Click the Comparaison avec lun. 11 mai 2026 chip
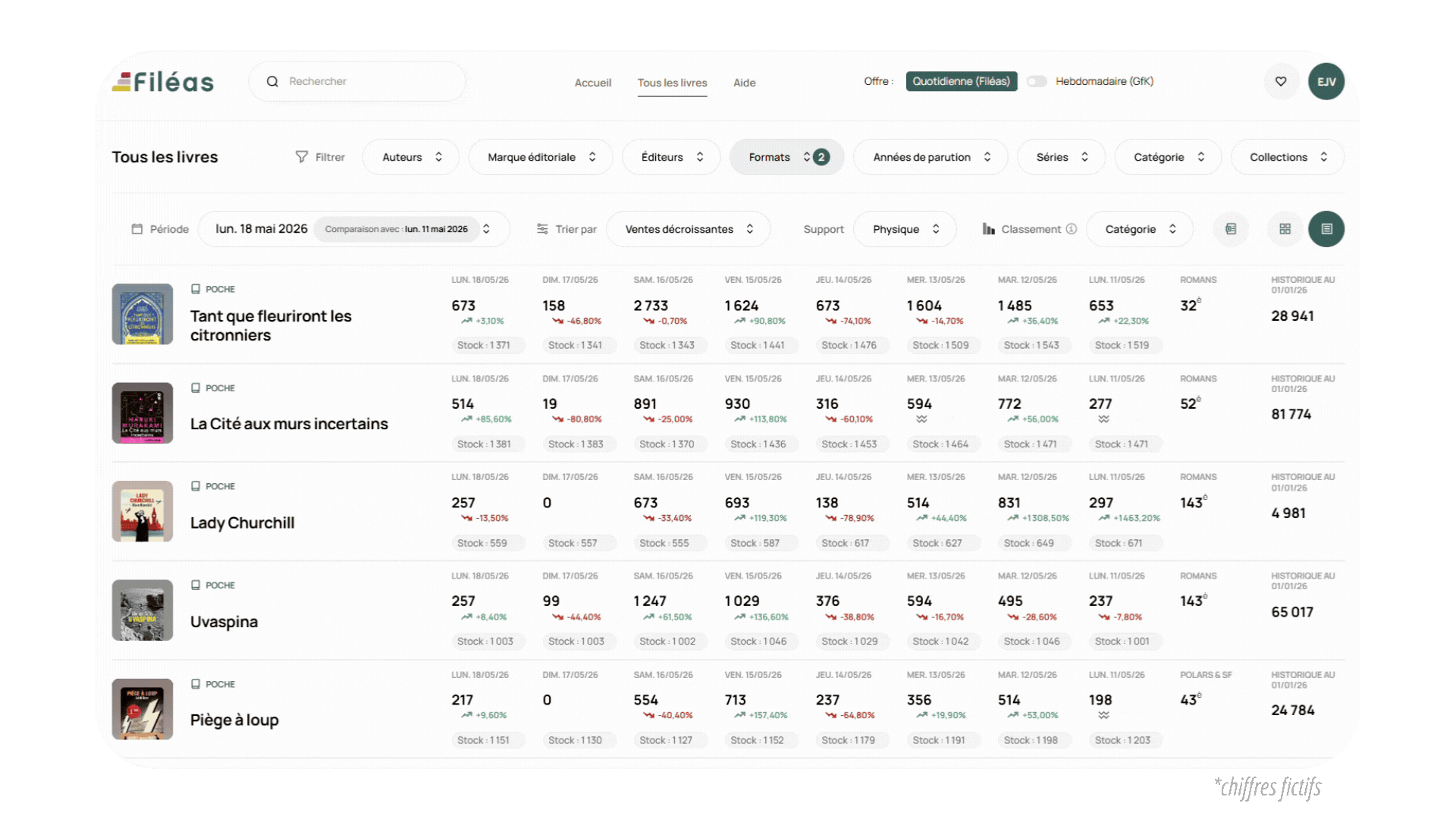Viewport: 1456px width, 819px height. point(397,229)
